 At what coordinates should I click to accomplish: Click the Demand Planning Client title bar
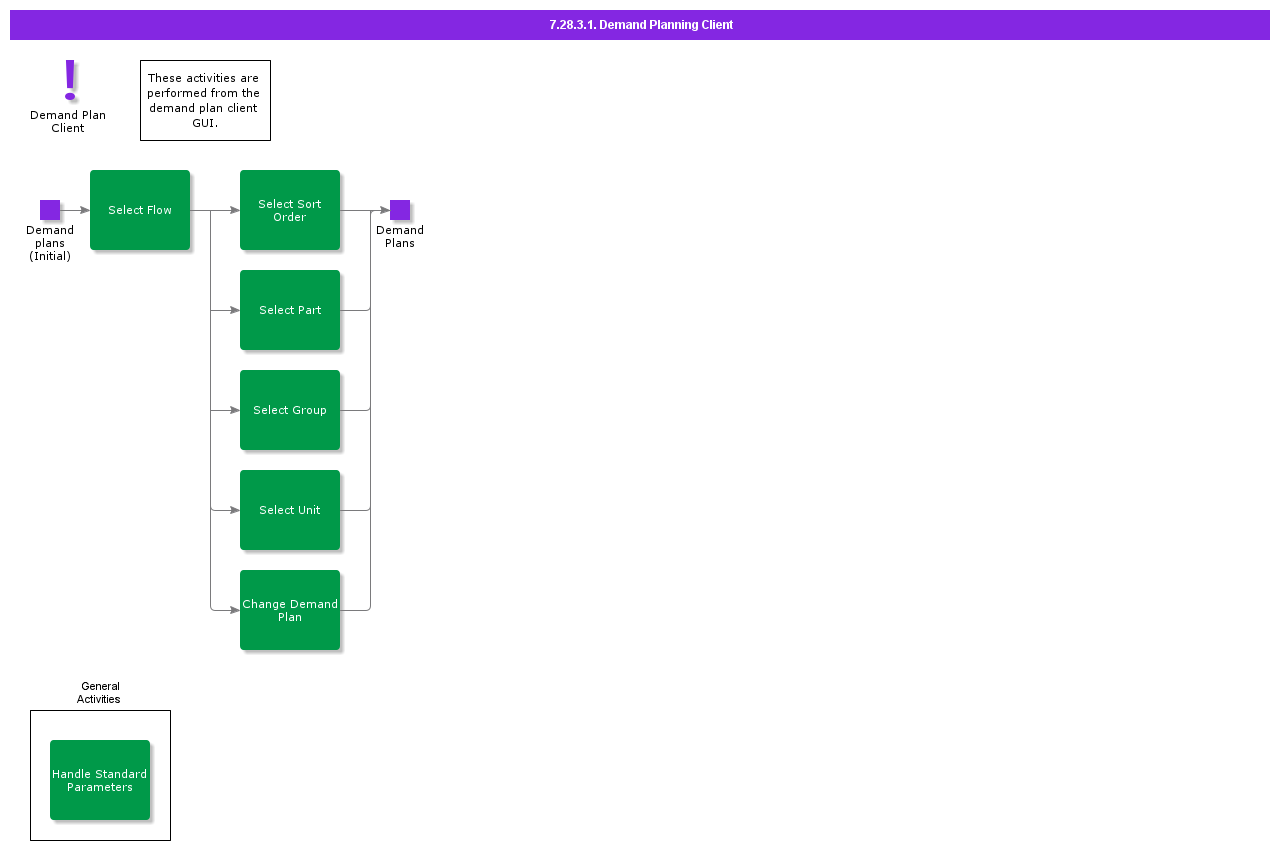pos(640,25)
